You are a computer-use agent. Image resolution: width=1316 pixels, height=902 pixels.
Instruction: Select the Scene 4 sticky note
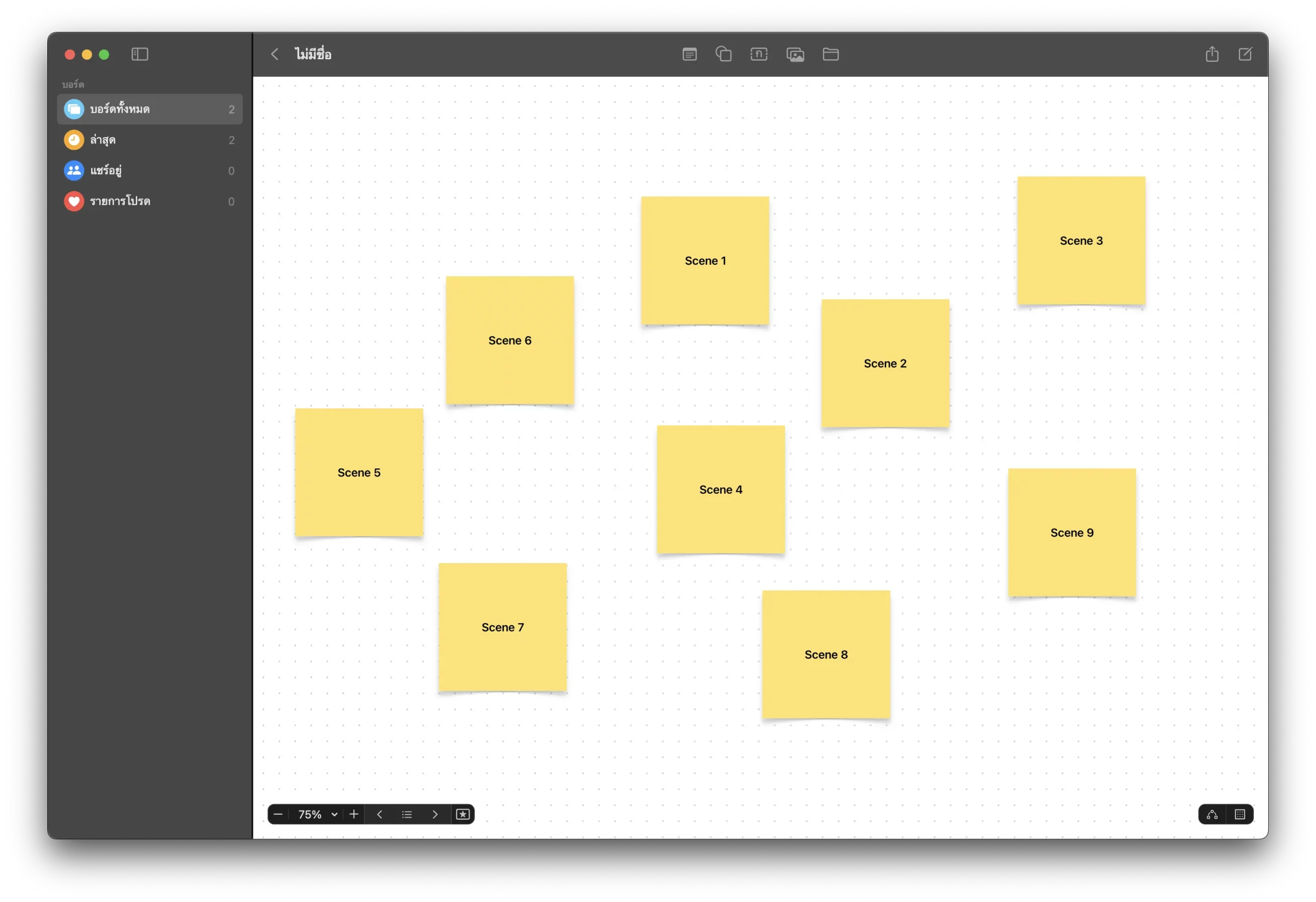point(720,490)
